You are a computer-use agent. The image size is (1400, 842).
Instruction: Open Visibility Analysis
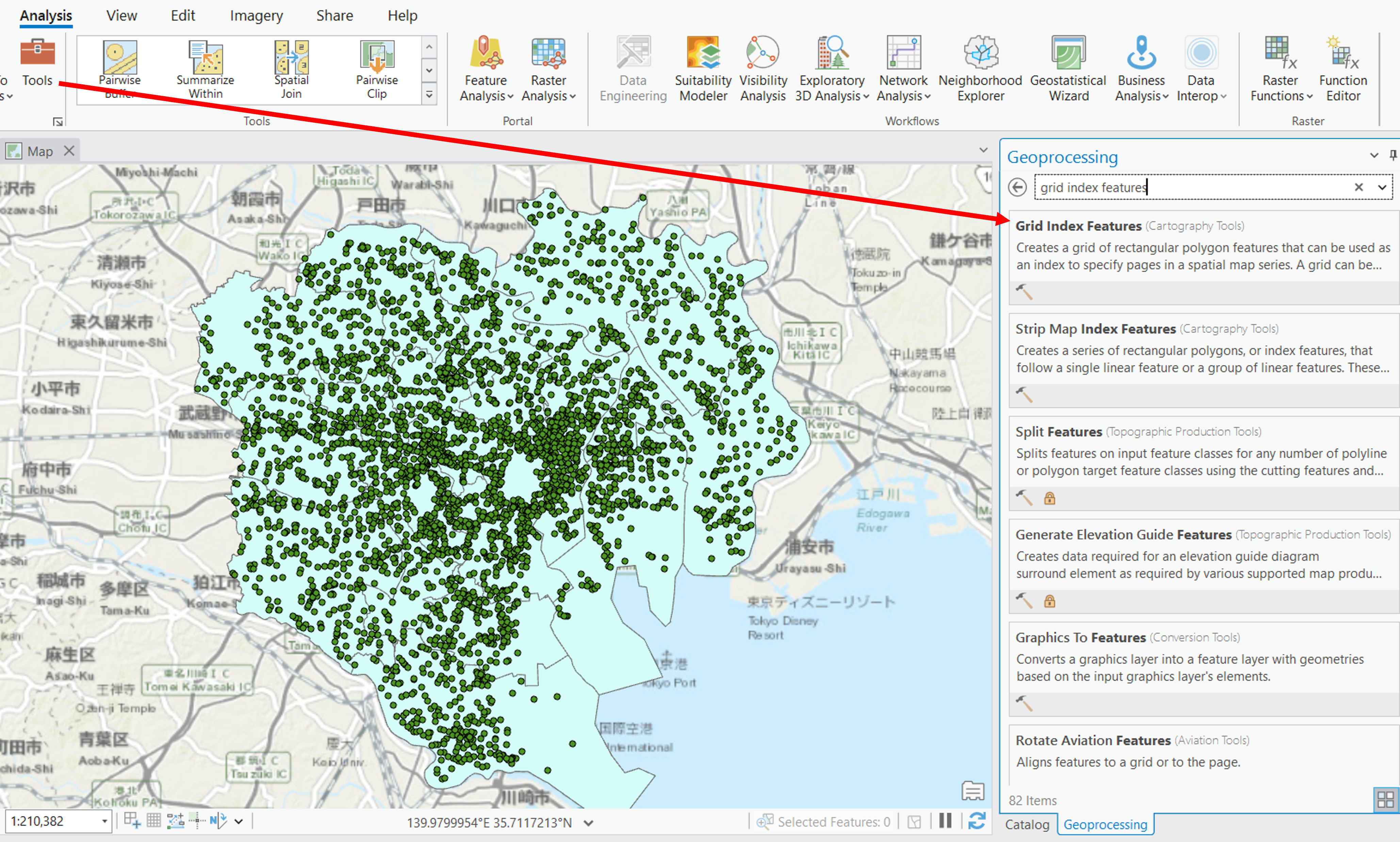(763, 69)
